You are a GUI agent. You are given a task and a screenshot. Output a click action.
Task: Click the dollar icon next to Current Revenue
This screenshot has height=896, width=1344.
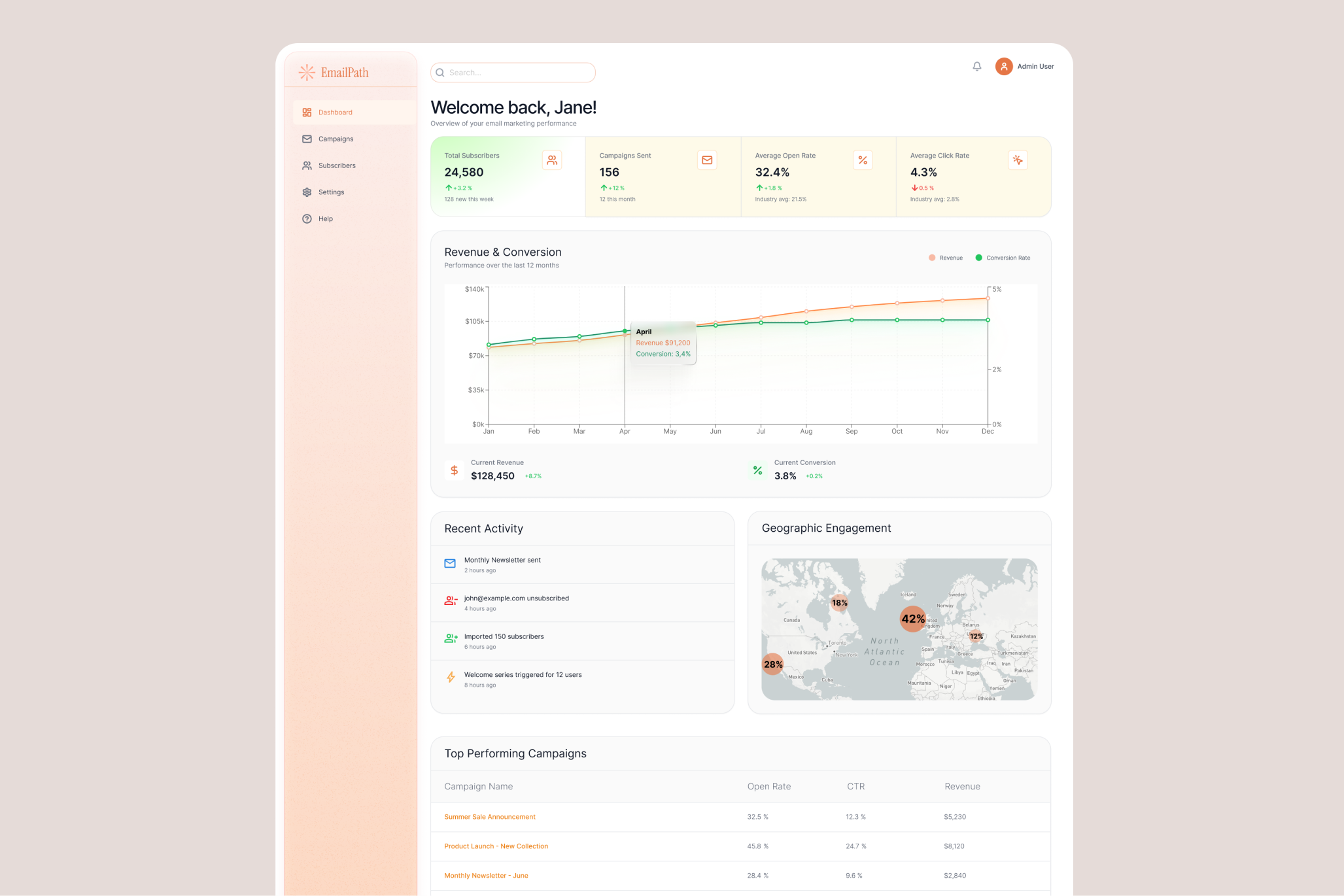tap(454, 470)
